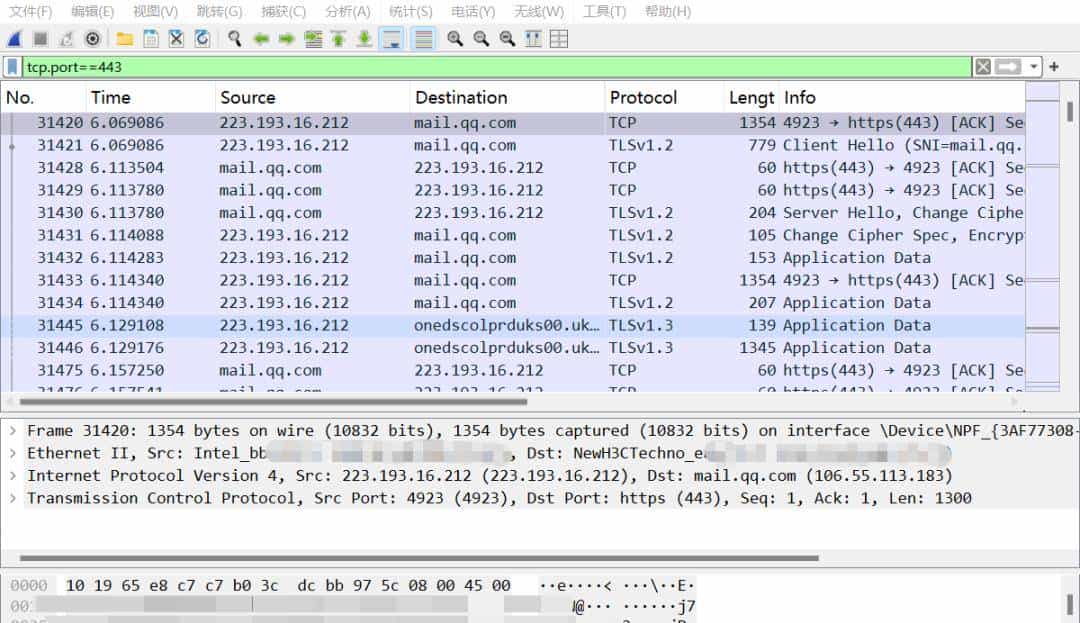Screen dimensions: 1080x623
Task: Open the 工具(T) menu
Action: click(x=605, y=12)
